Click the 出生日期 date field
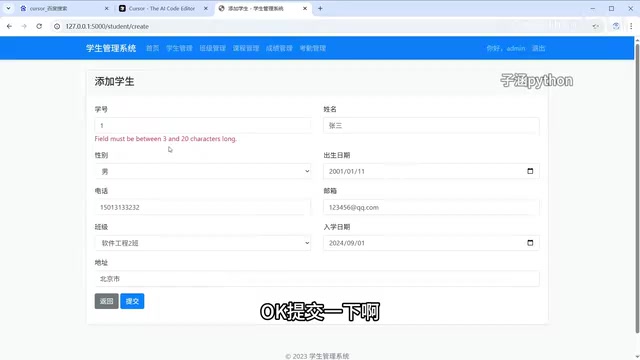The width and height of the screenshot is (640, 360). [x=431, y=171]
